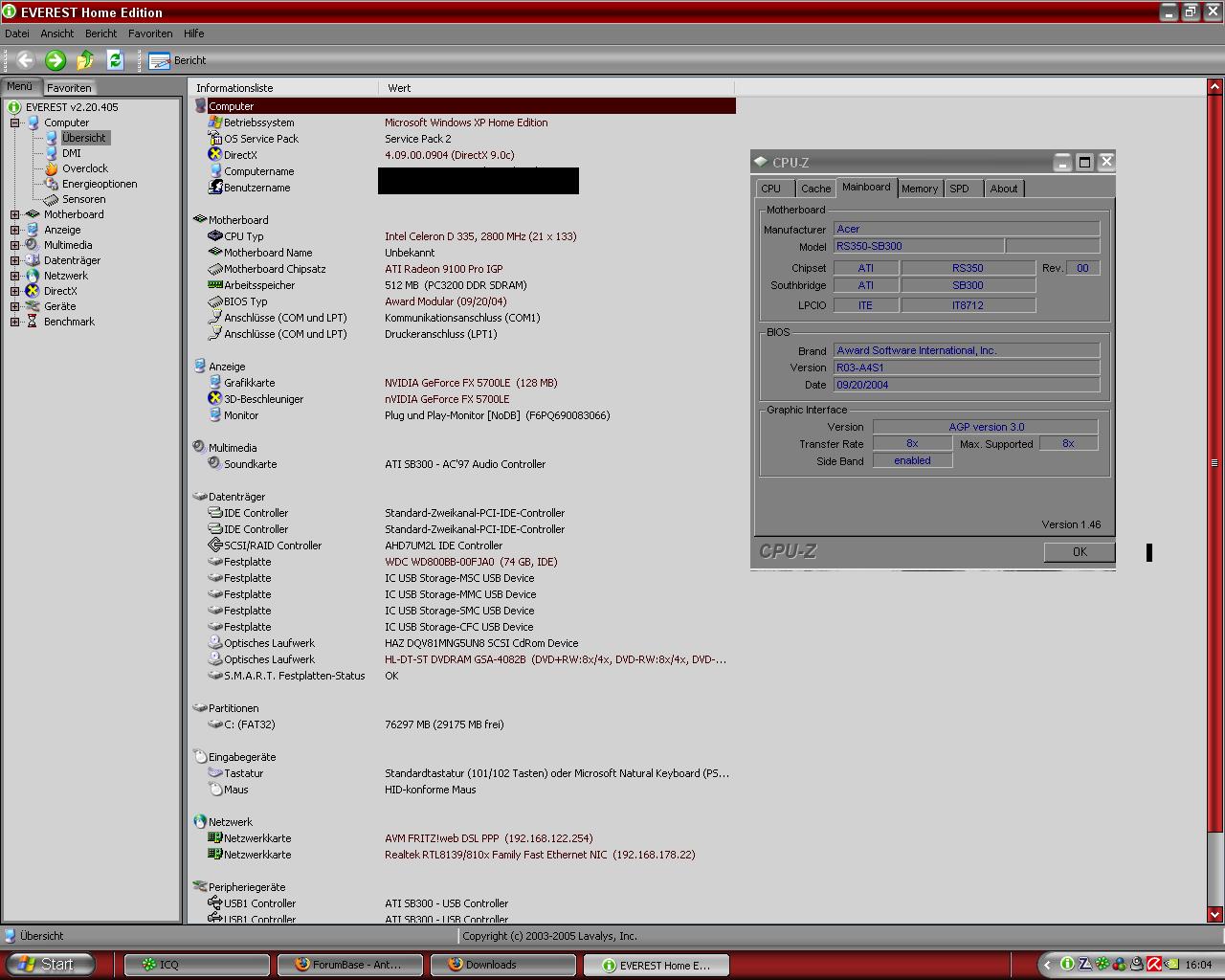Open the ATI Radeon 9100 Pro IGP link
Image resolution: width=1225 pixels, height=980 pixels.
click(443, 269)
